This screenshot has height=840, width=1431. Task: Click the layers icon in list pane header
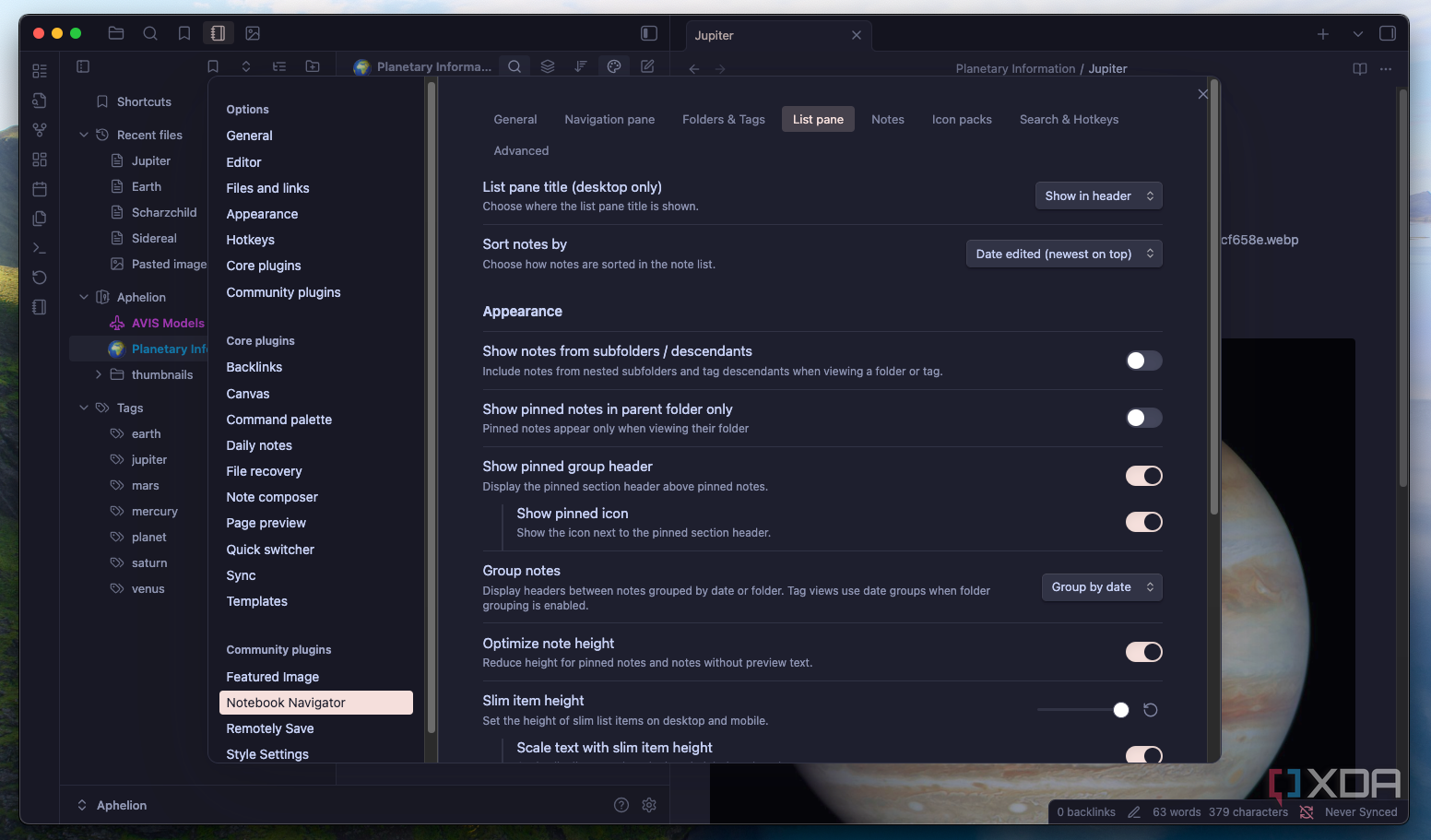548,66
